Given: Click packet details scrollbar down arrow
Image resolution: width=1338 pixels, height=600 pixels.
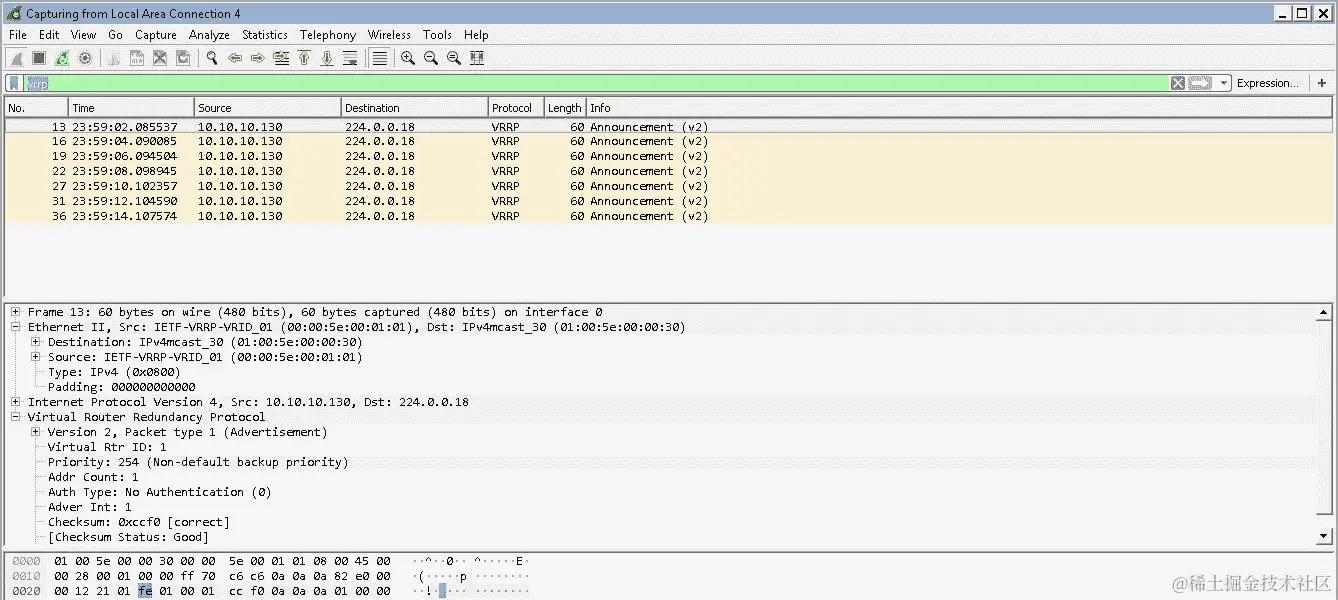Looking at the screenshot, I should (1324, 536).
